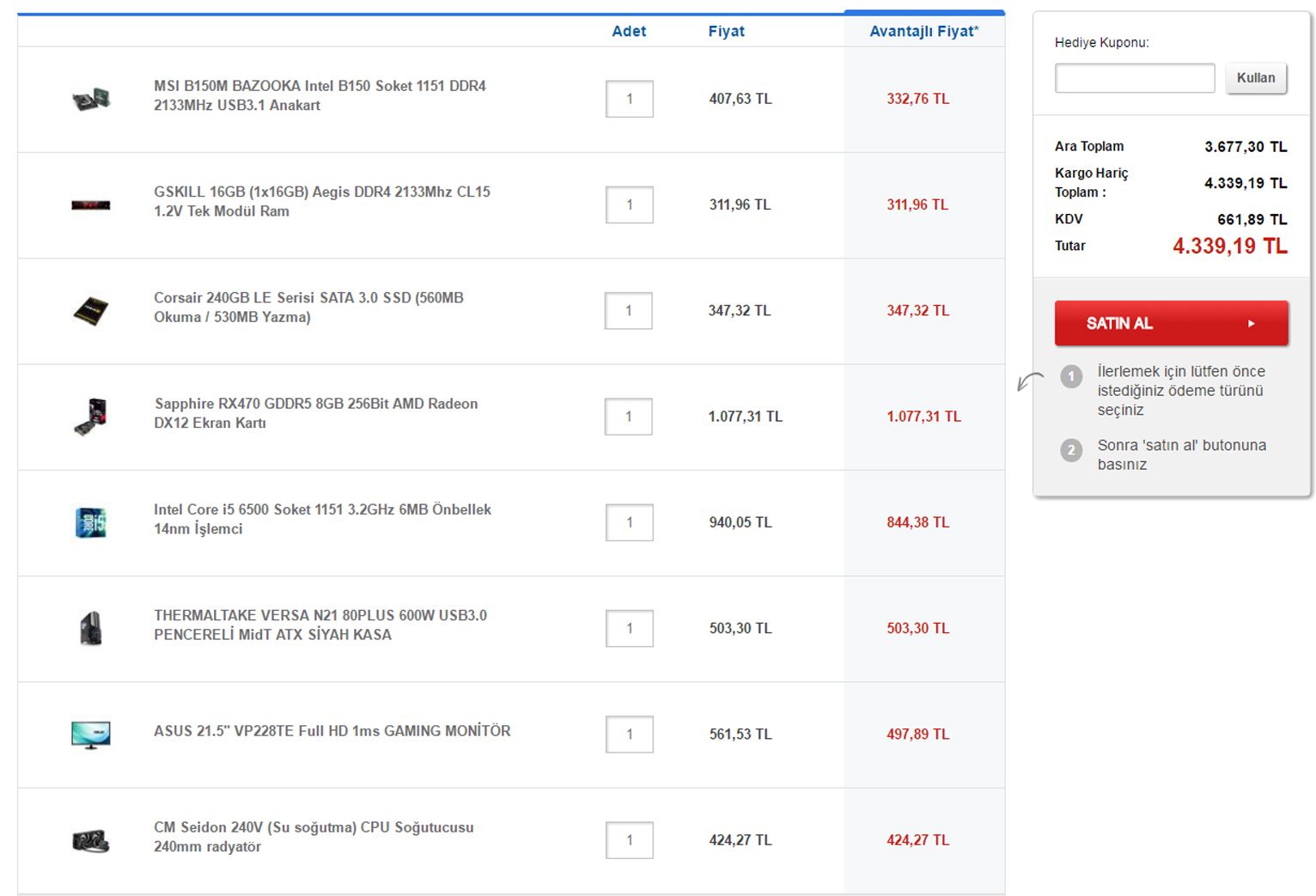Open the Corsair 240GB LE Serisi SSD link

[x=308, y=307]
